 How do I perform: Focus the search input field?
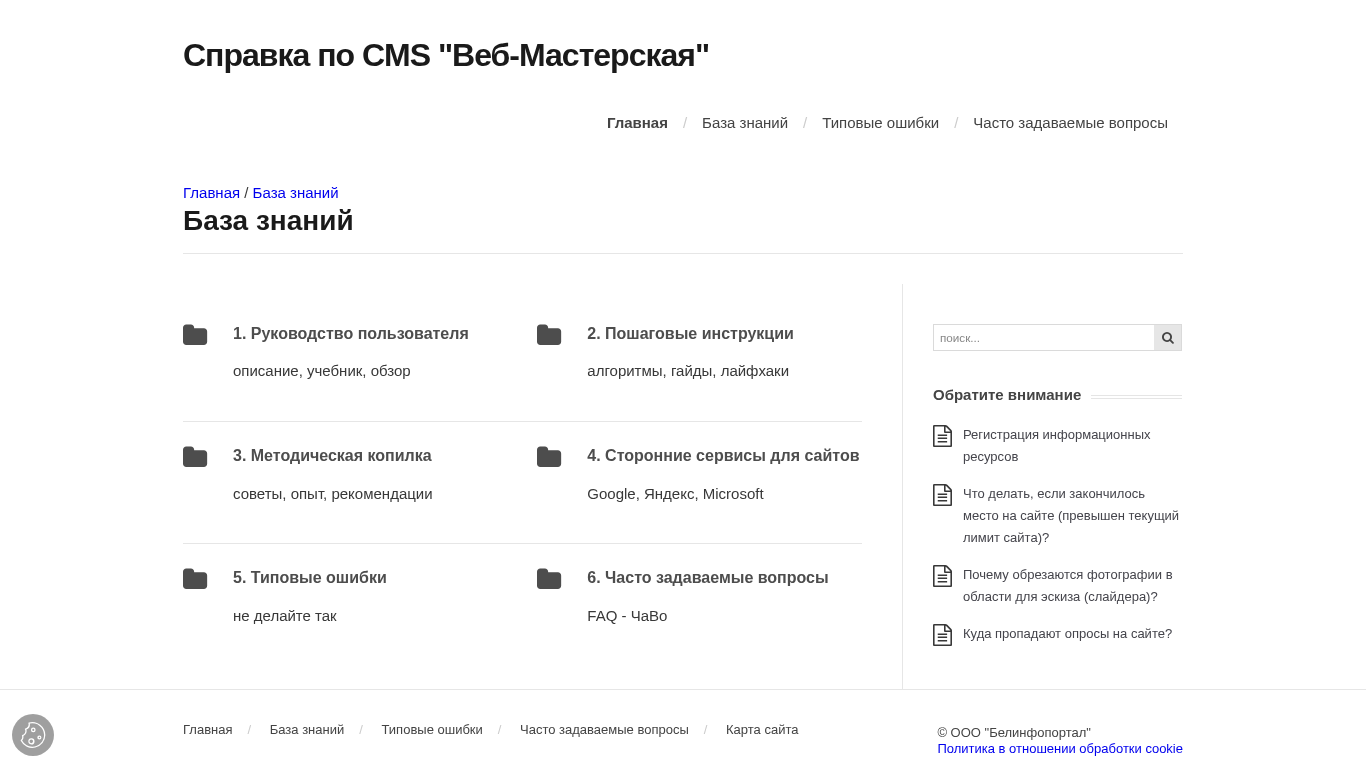[1043, 338]
